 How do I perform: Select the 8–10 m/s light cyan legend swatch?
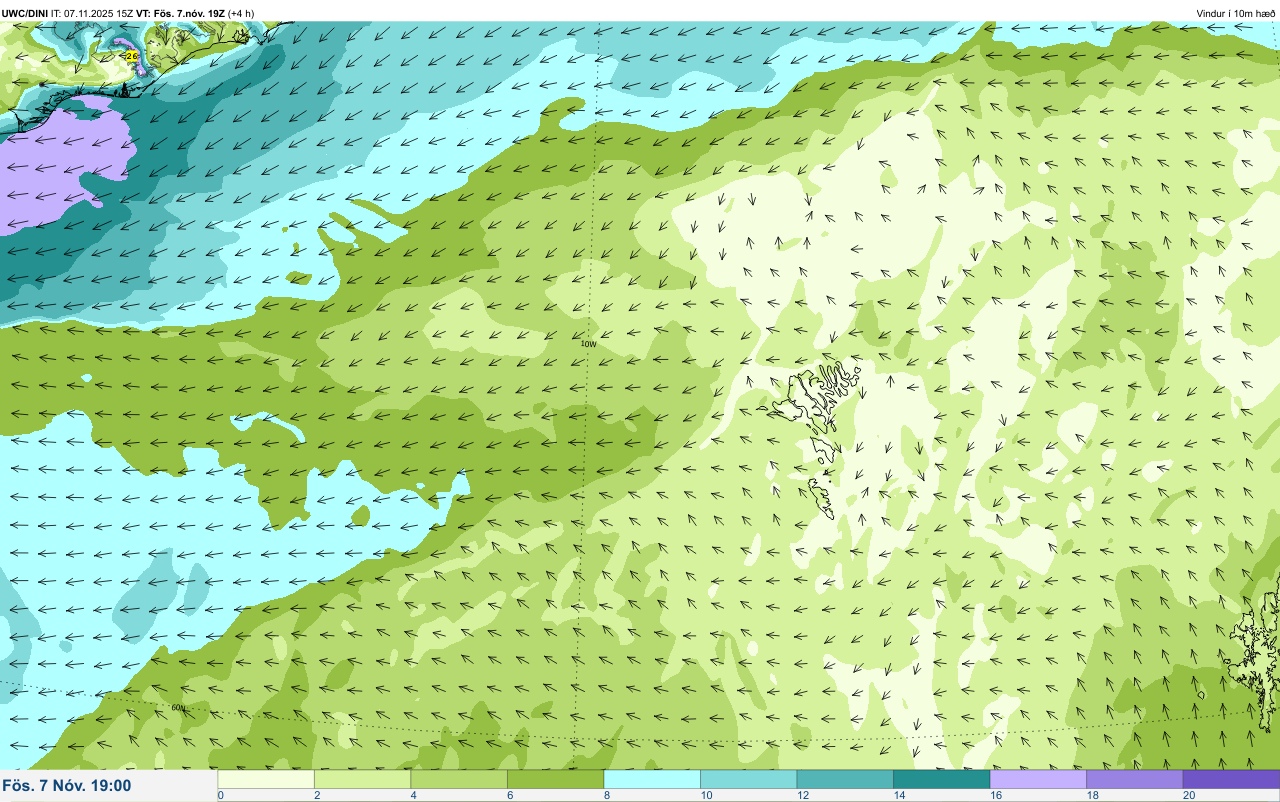point(652,779)
